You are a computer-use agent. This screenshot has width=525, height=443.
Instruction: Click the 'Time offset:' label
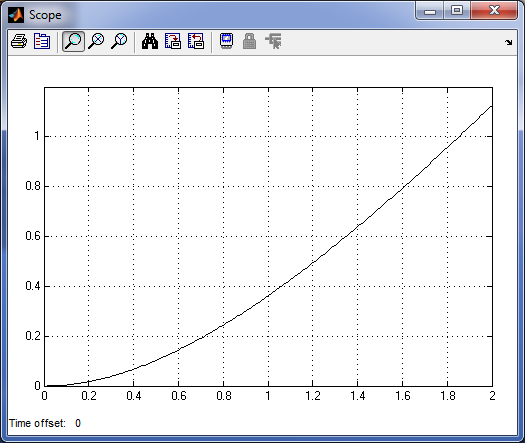click(37, 423)
